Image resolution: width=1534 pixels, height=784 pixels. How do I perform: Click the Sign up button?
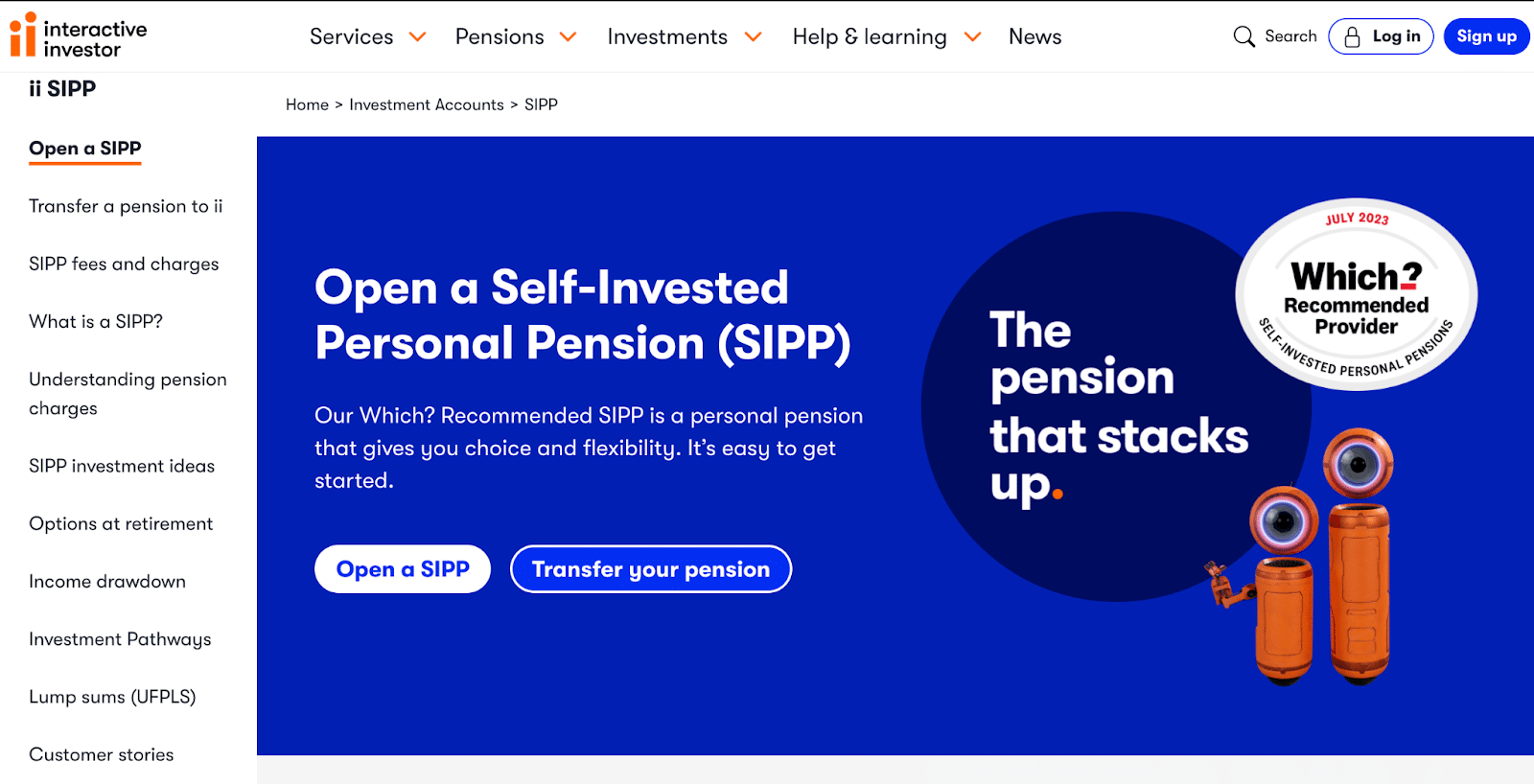pos(1486,36)
